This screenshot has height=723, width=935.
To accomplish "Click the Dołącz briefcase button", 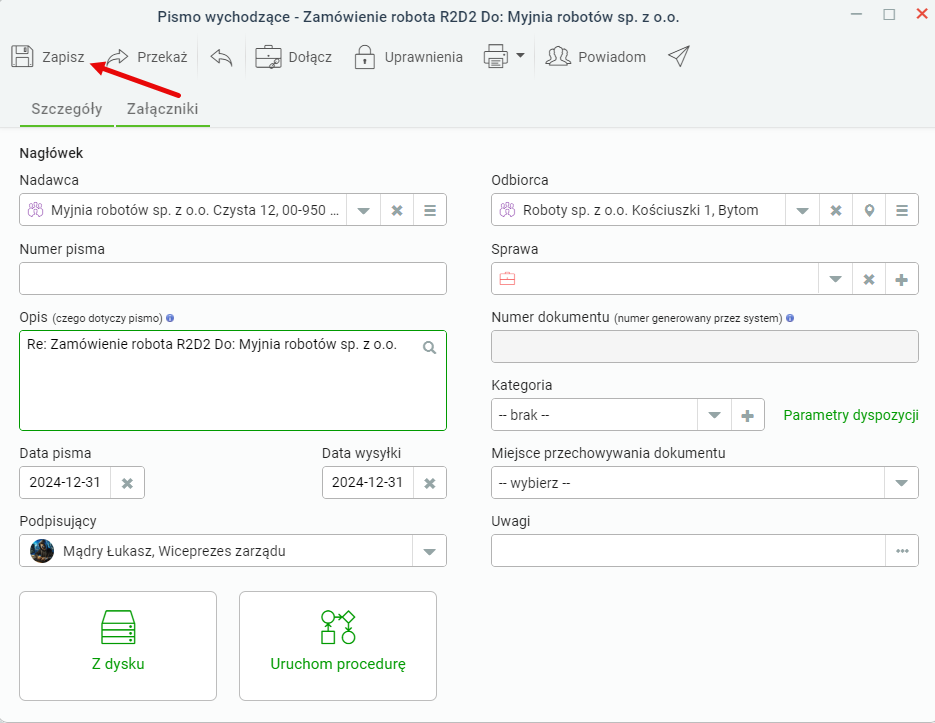I will coord(293,57).
